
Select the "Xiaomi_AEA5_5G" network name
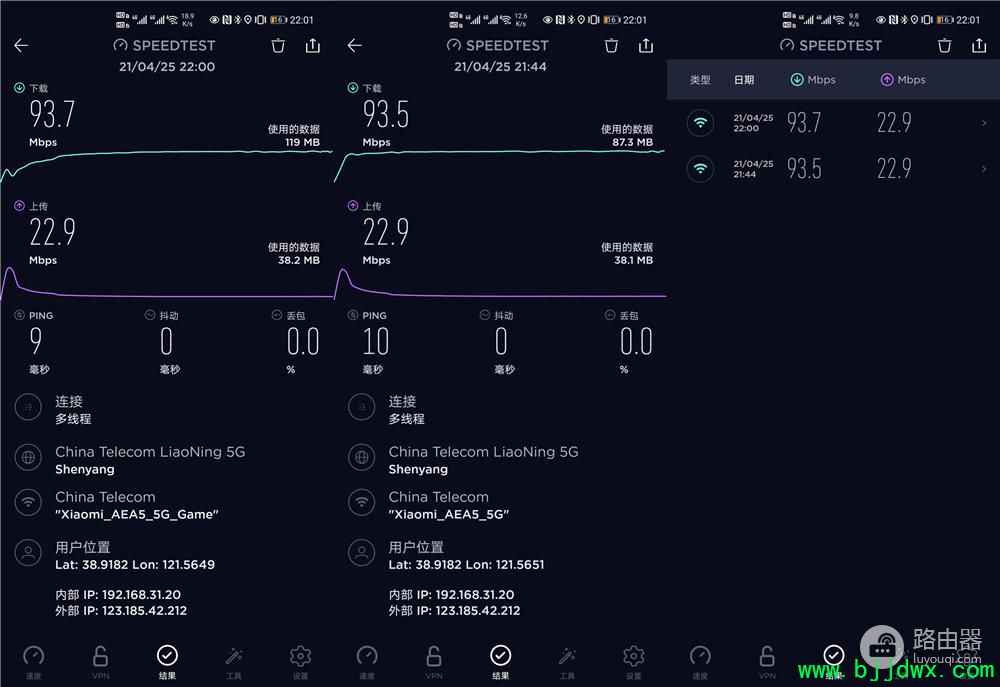coord(449,514)
